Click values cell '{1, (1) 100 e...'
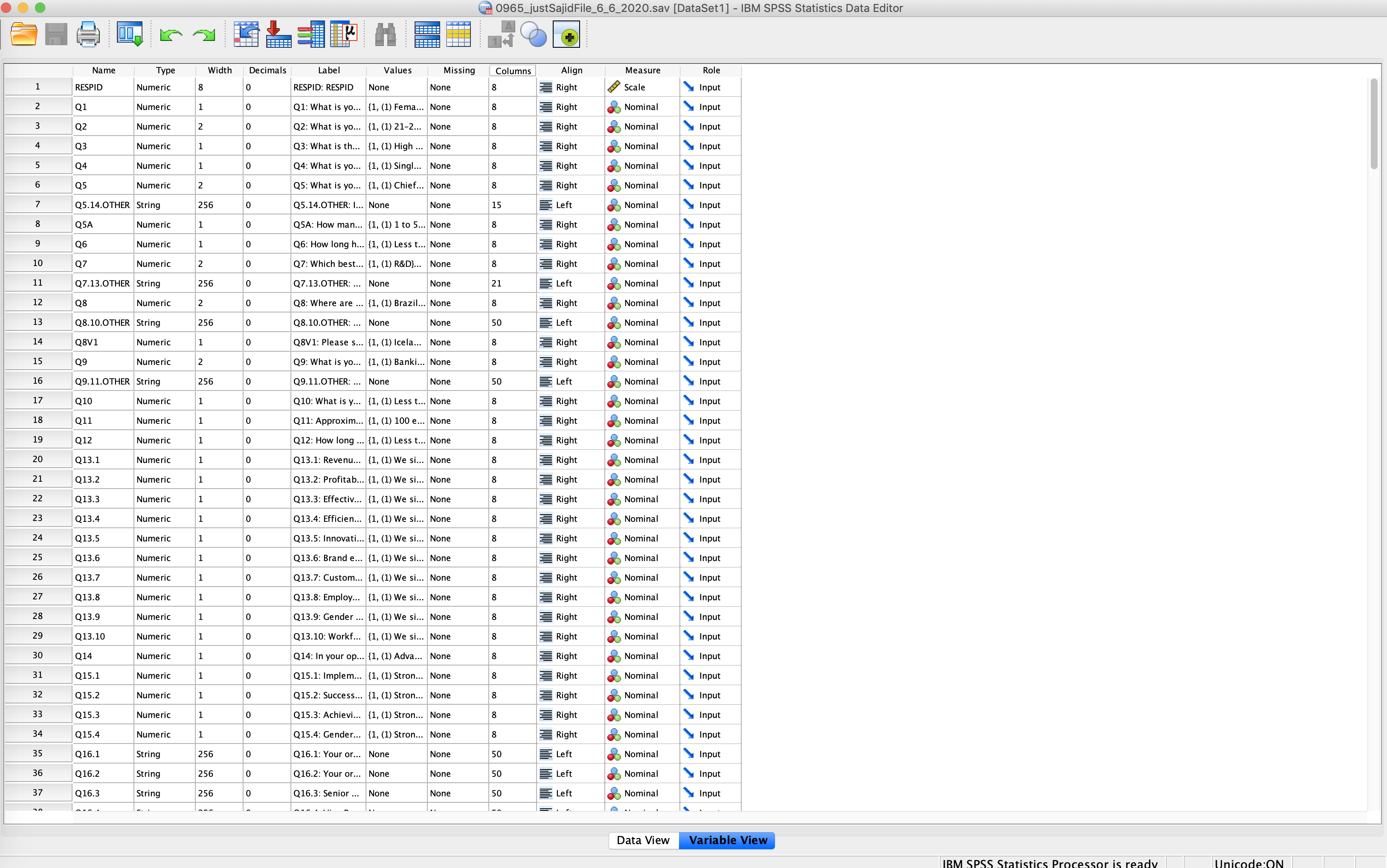Image resolution: width=1387 pixels, height=868 pixels. 397,421
